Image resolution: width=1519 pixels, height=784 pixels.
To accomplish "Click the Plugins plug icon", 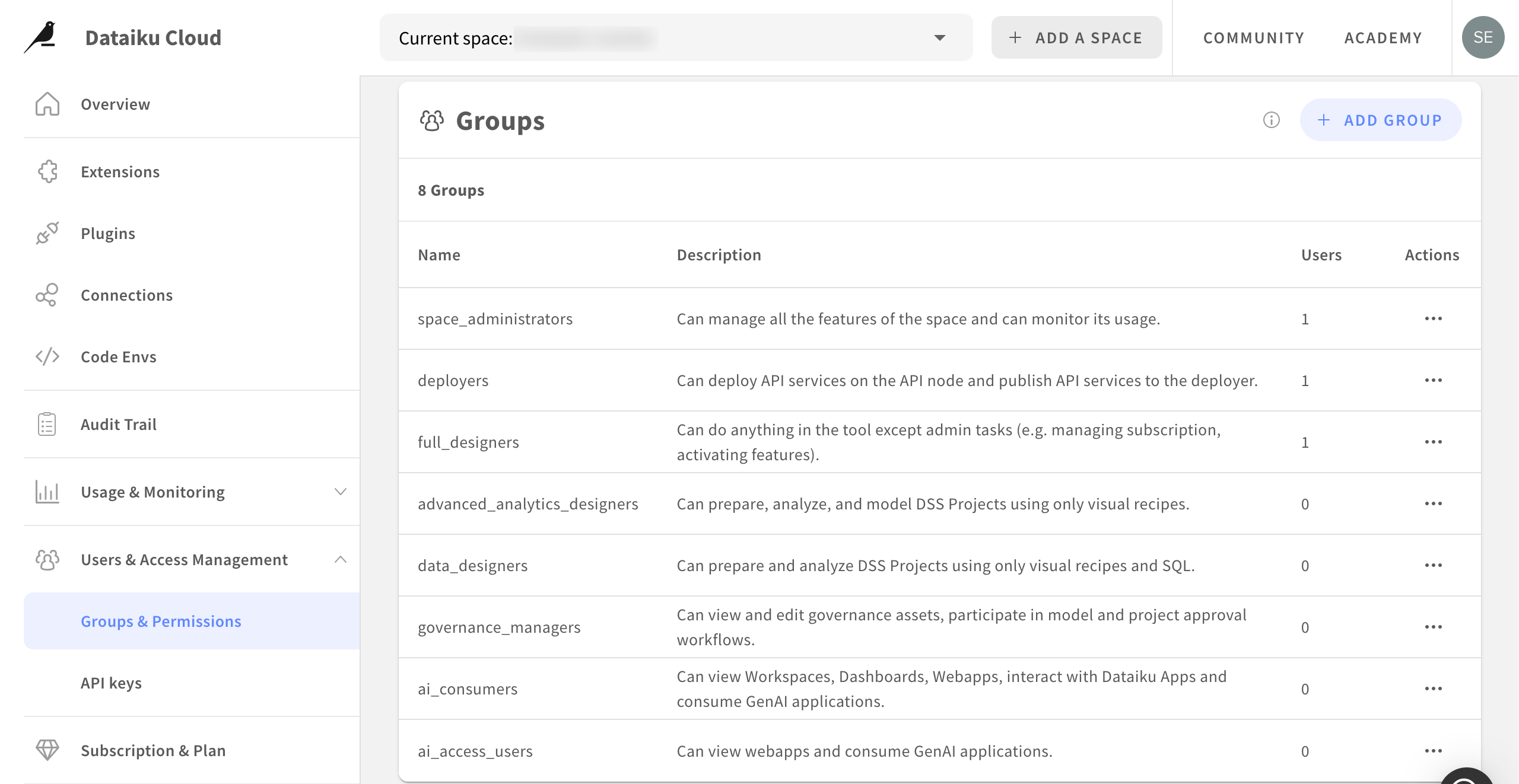I will [x=47, y=234].
